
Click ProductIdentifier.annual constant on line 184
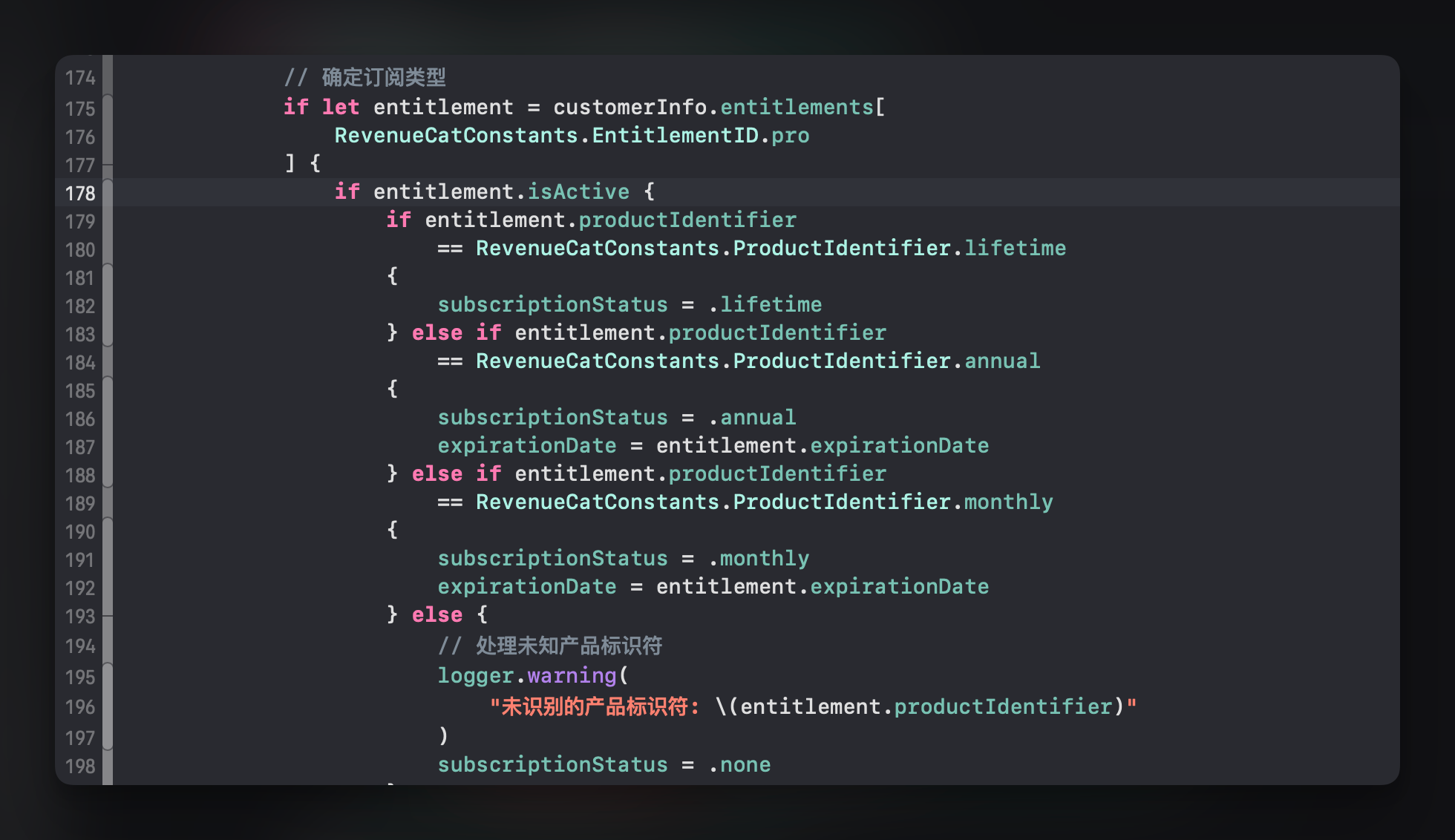(x=1001, y=361)
